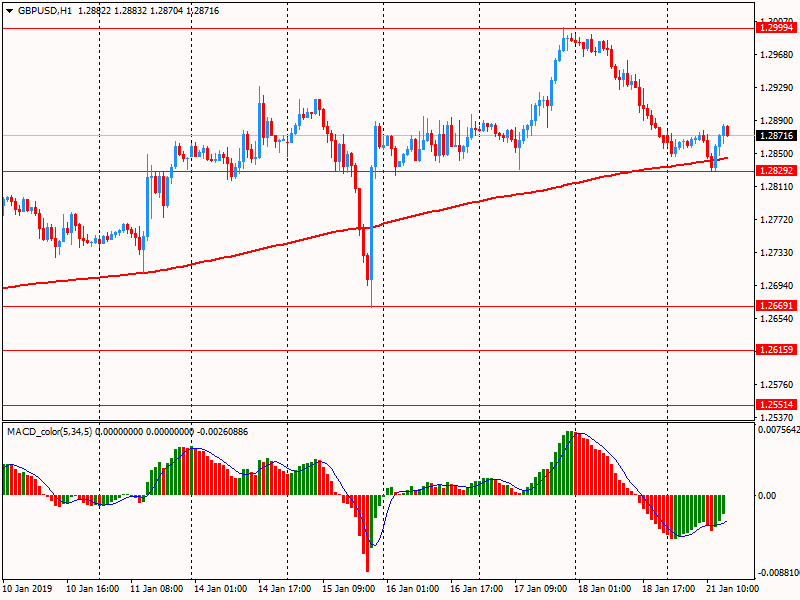
Task: Click the MACD scale maximum 0.0075642 label
Action: click(779, 430)
